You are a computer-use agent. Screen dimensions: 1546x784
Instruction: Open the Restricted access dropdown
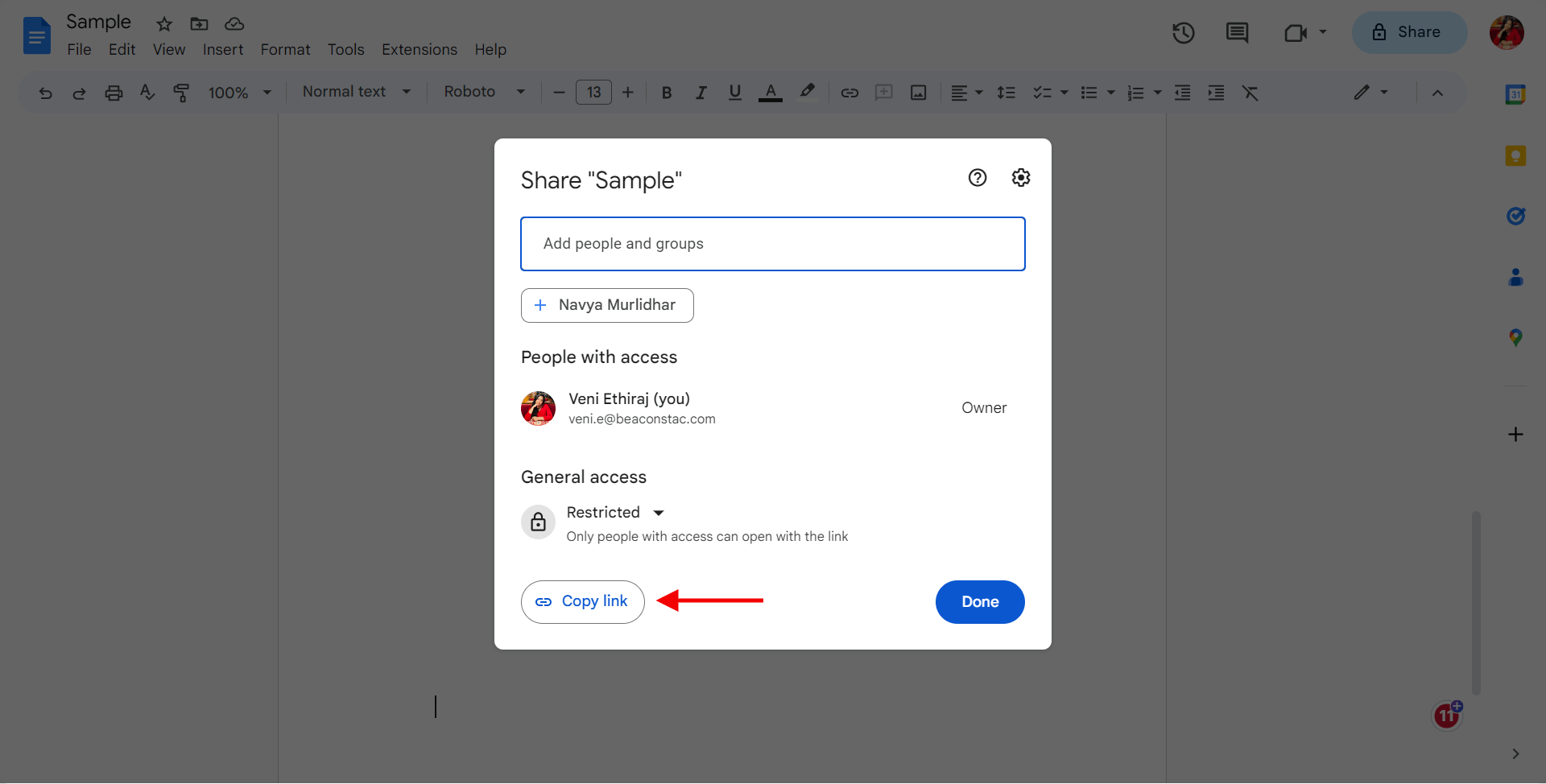tap(617, 512)
